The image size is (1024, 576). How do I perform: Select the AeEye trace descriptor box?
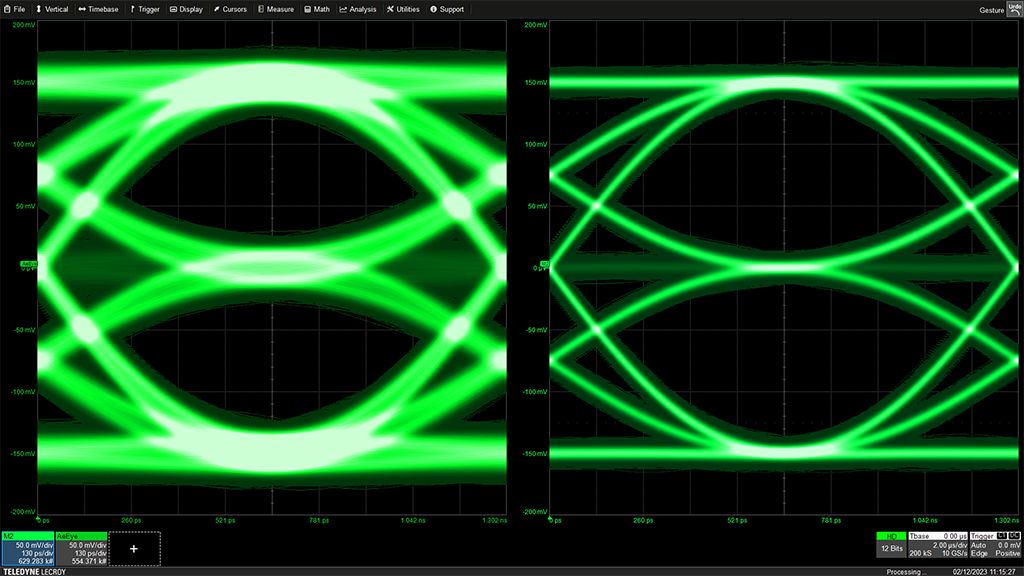point(81,548)
